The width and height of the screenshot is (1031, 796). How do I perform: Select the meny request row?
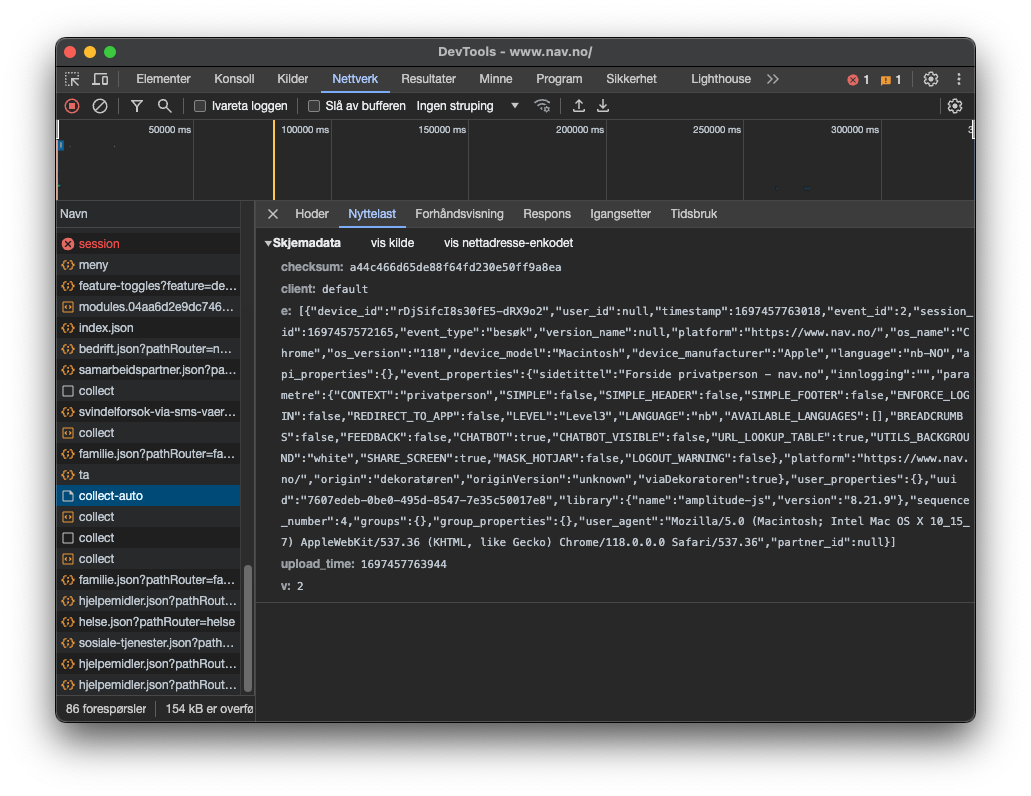point(149,265)
